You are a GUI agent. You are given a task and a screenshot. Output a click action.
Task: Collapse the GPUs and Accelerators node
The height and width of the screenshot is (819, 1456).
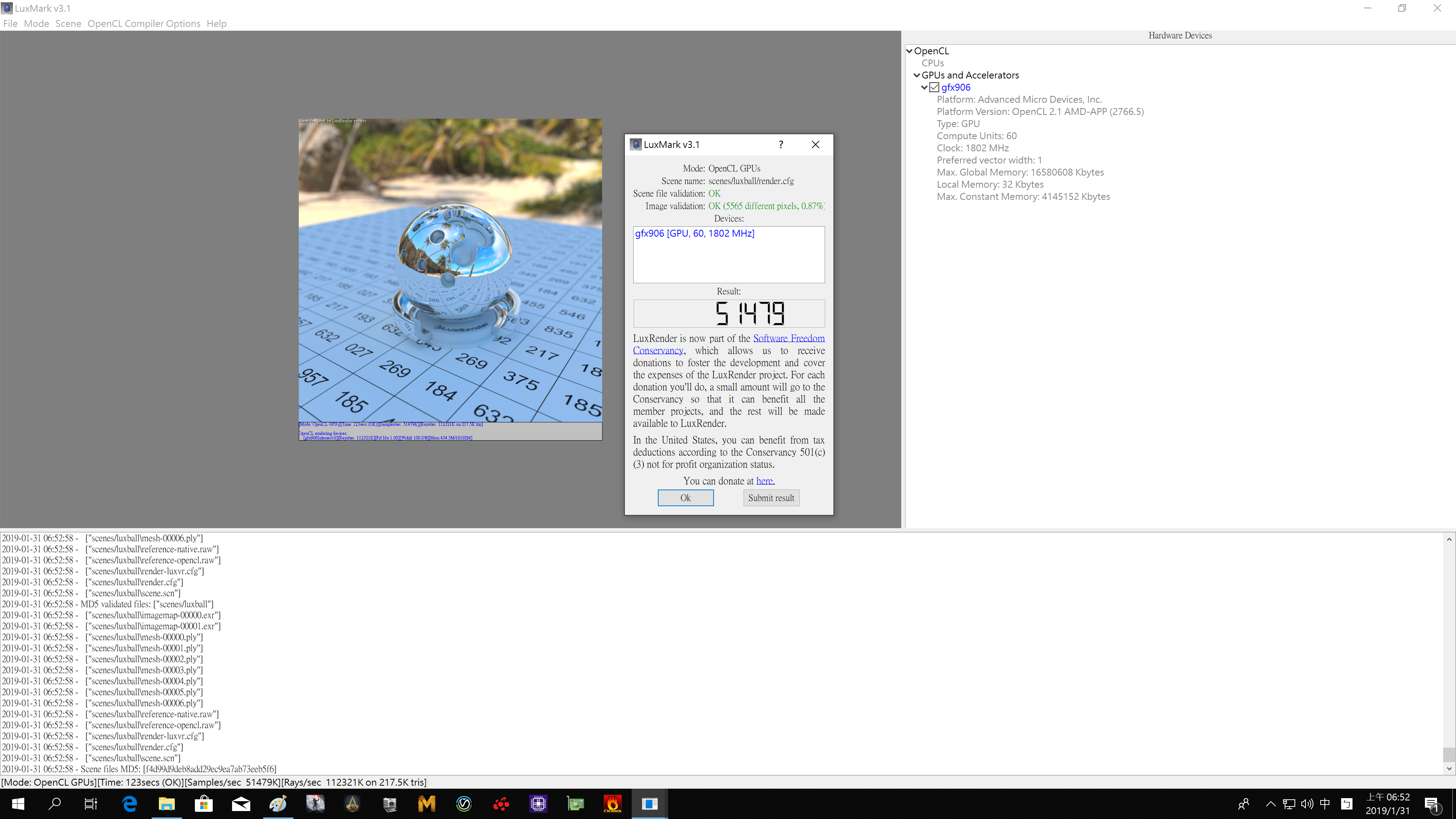(917, 75)
